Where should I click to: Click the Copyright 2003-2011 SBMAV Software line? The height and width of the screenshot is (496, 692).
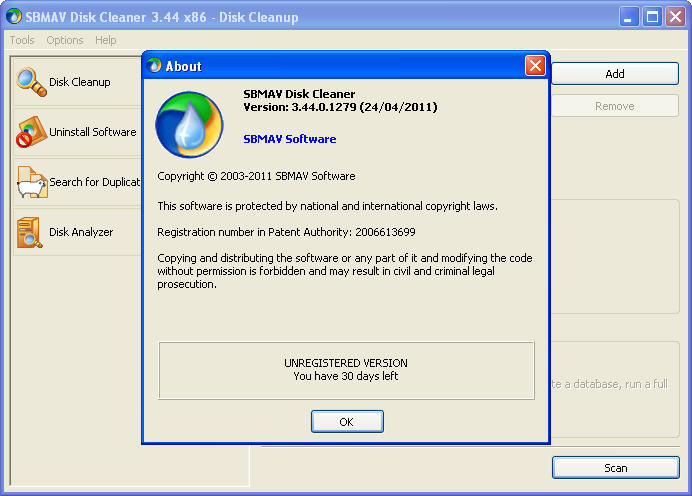256,176
